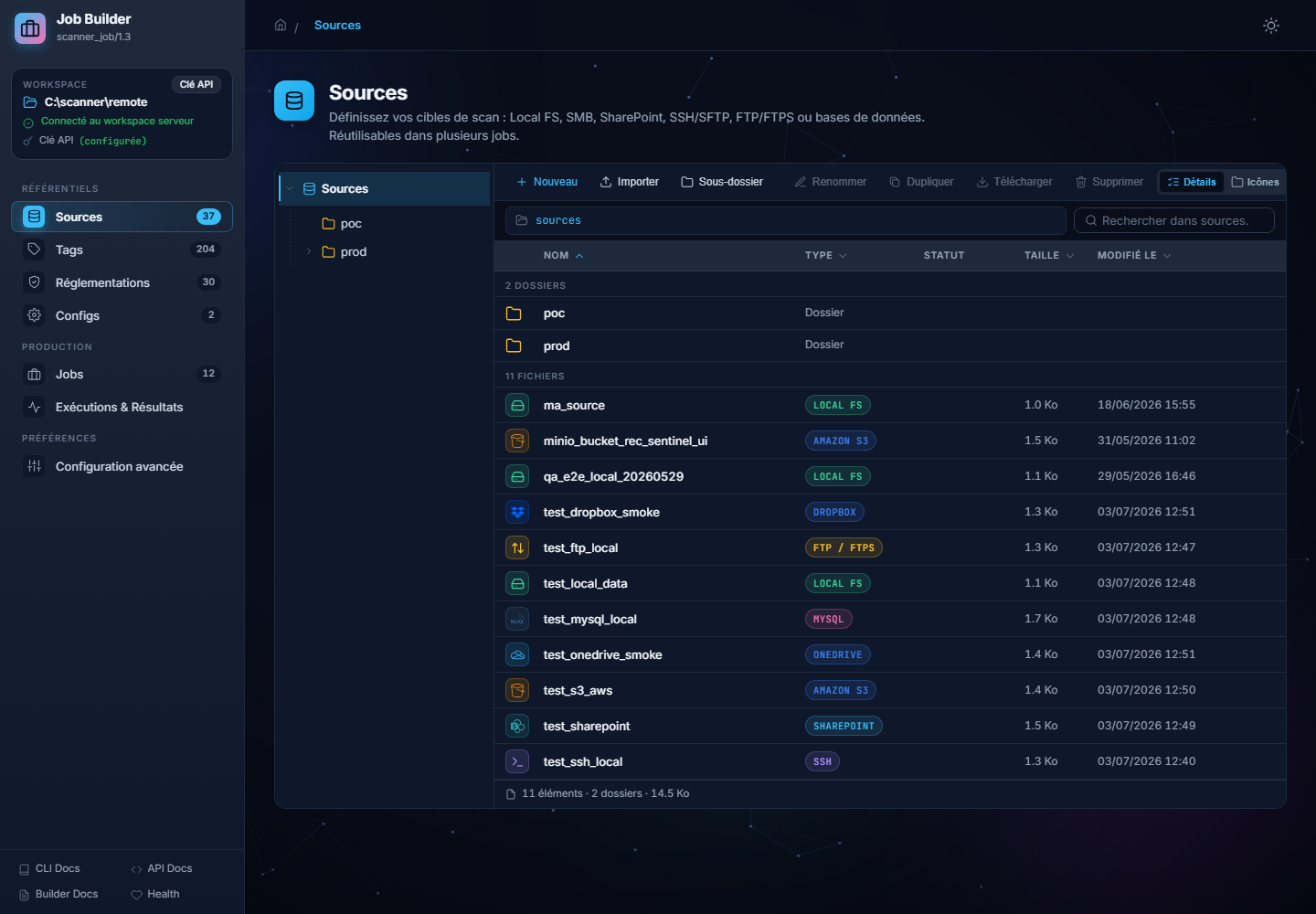
Task: Click the Supprimer toolbar button
Action: pos(1109,182)
